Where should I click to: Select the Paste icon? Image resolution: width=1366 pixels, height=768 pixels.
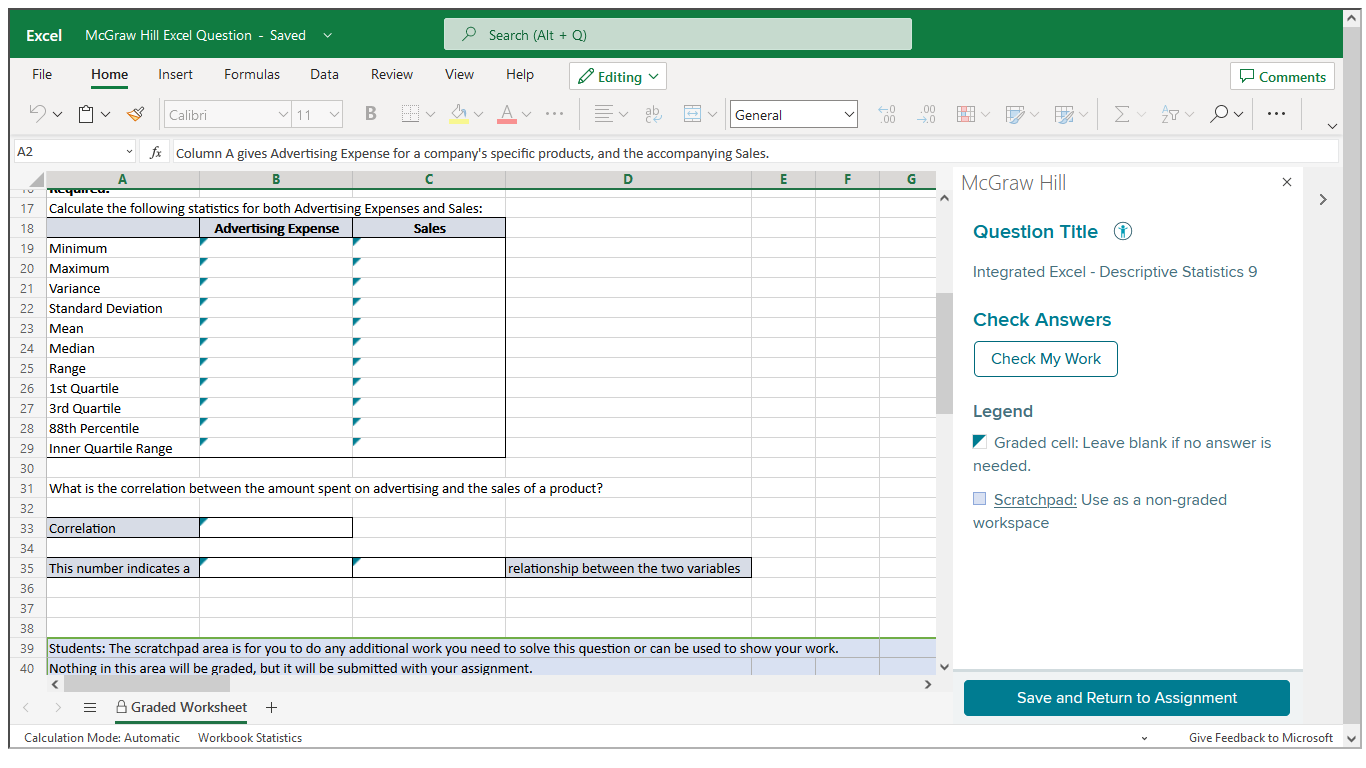coord(86,113)
